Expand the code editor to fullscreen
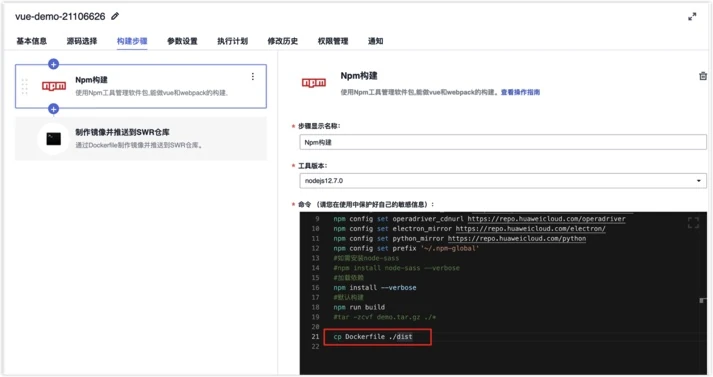The height and width of the screenshot is (377, 713). [693, 223]
